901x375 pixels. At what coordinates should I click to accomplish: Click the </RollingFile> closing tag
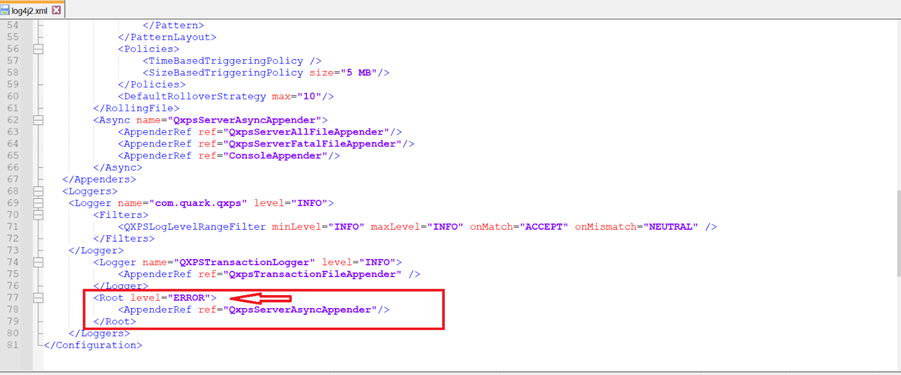pyautogui.click(x=136, y=108)
